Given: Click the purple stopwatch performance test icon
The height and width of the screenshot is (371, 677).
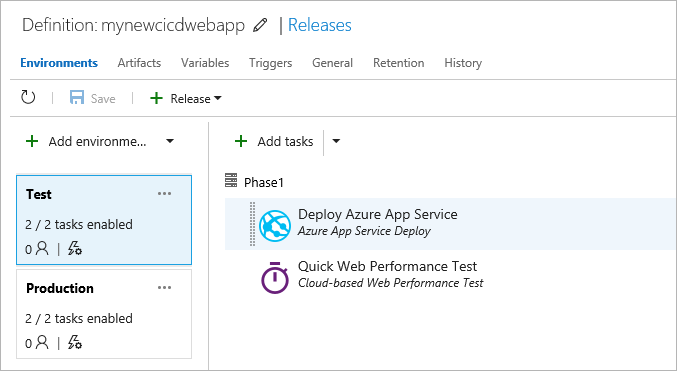Looking at the screenshot, I should click(275, 277).
